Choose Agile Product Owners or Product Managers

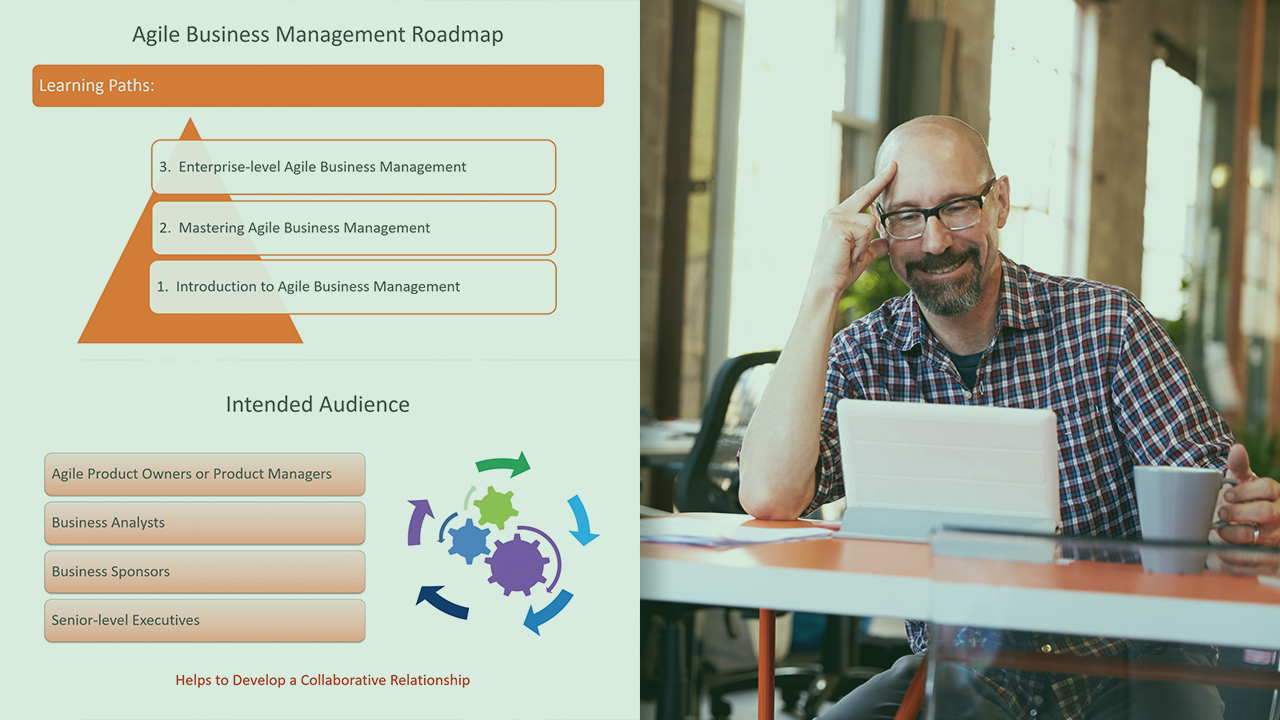click(205, 474)
